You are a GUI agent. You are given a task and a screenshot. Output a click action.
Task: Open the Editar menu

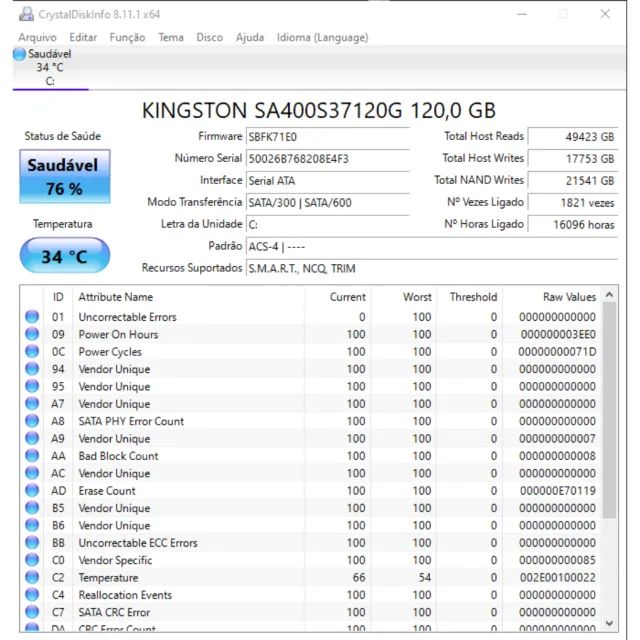click(83, 38)
